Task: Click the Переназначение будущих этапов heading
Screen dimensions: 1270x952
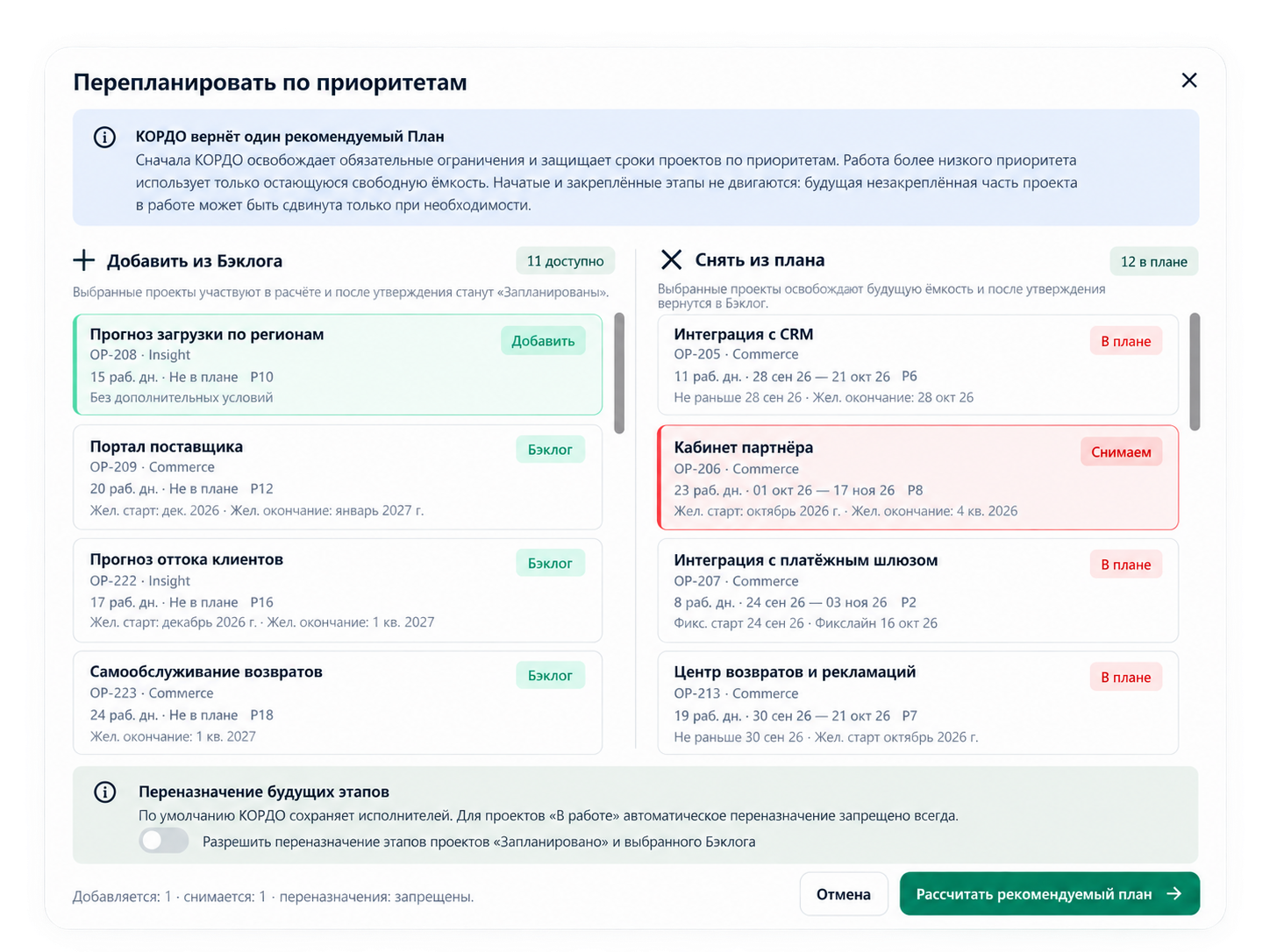Action: (x=264, y=792)
